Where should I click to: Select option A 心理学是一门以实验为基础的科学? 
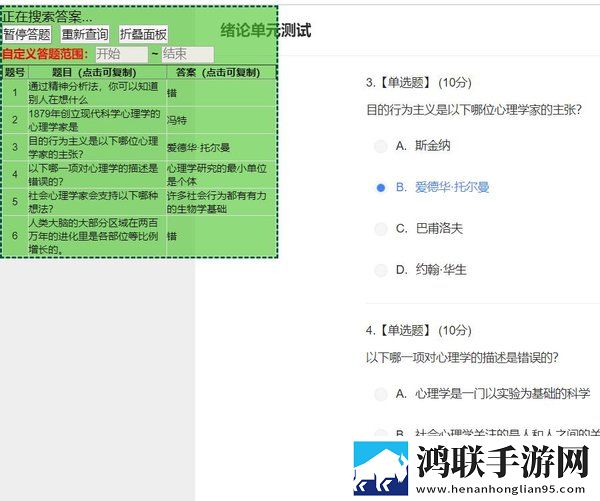pyautogui.click(x=381, y=394)
